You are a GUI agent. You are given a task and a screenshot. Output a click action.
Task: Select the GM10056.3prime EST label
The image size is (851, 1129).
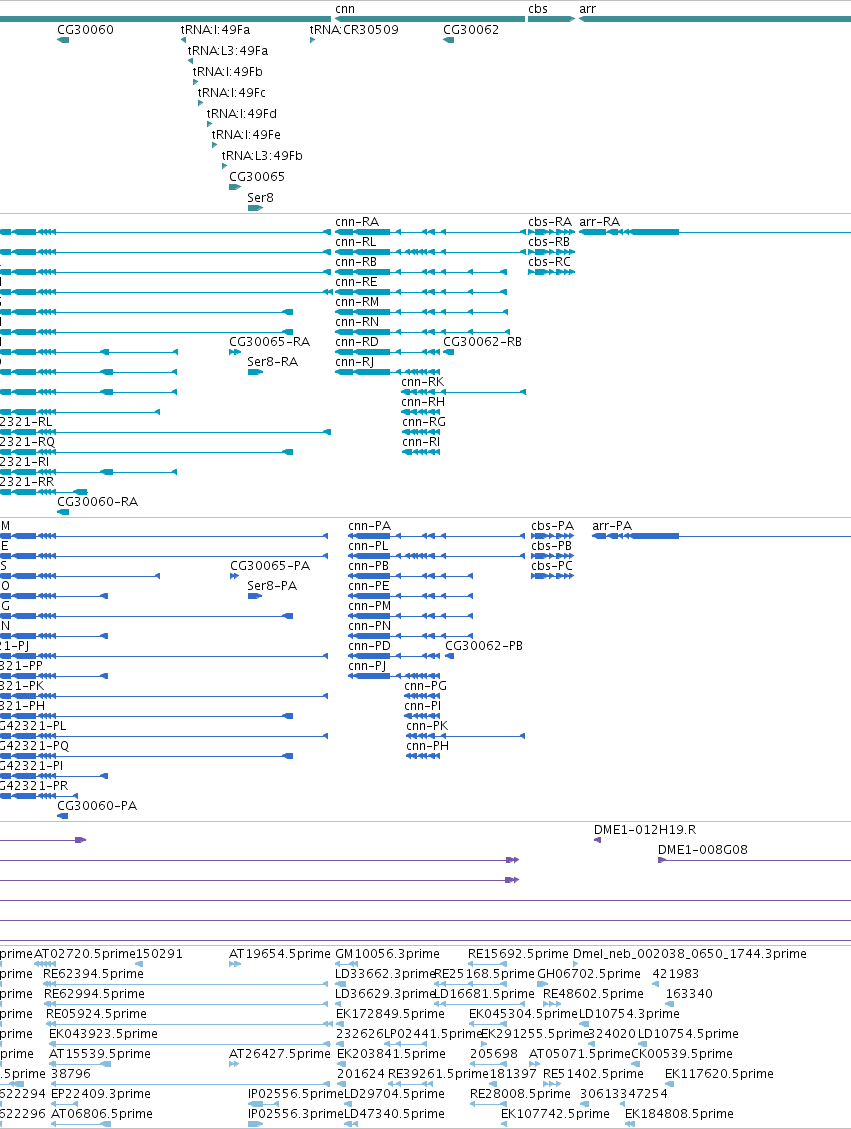point(387,954)
